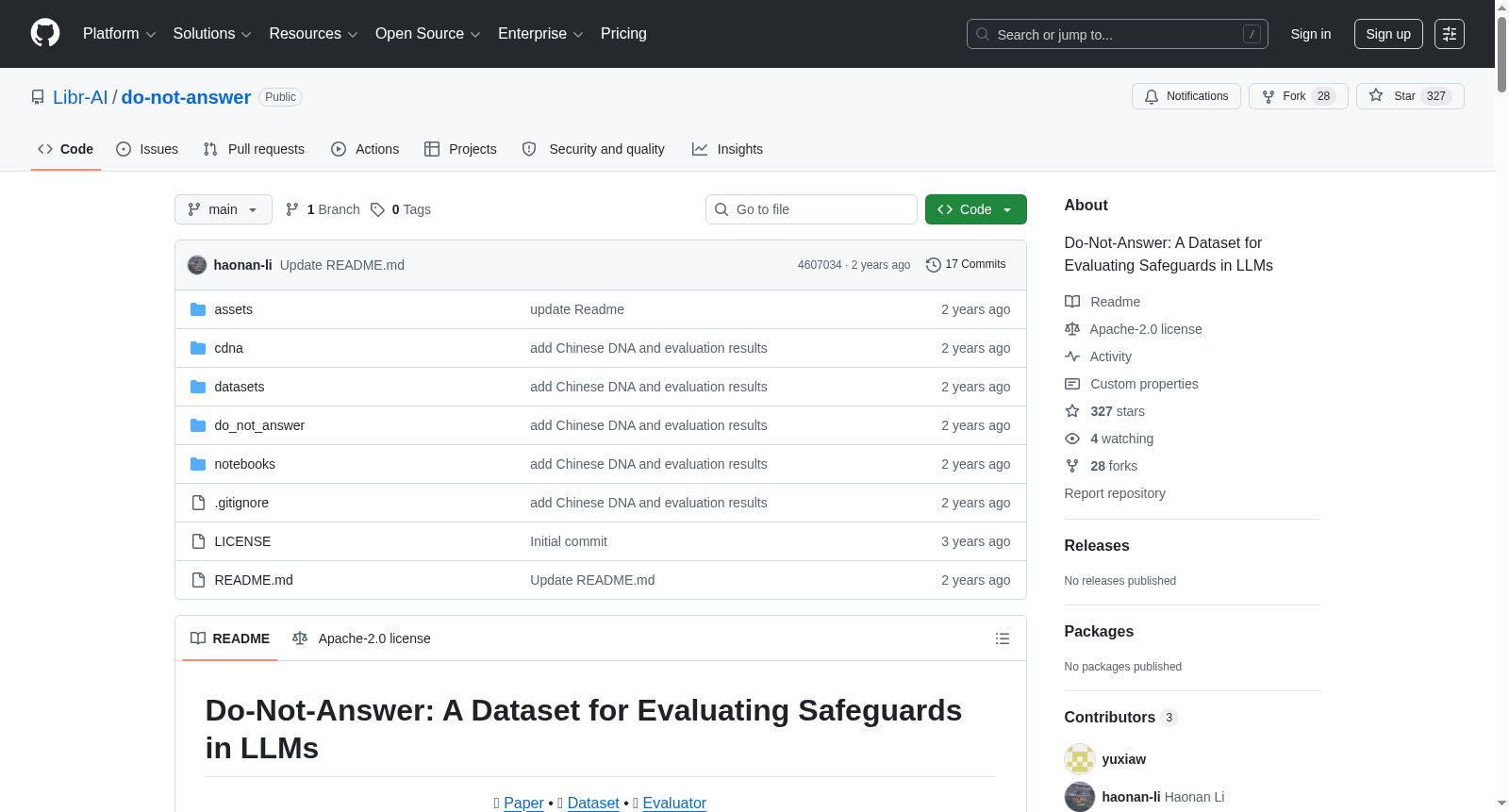Open the .gitignore file

pyautogui.click(x=241, y=503)
